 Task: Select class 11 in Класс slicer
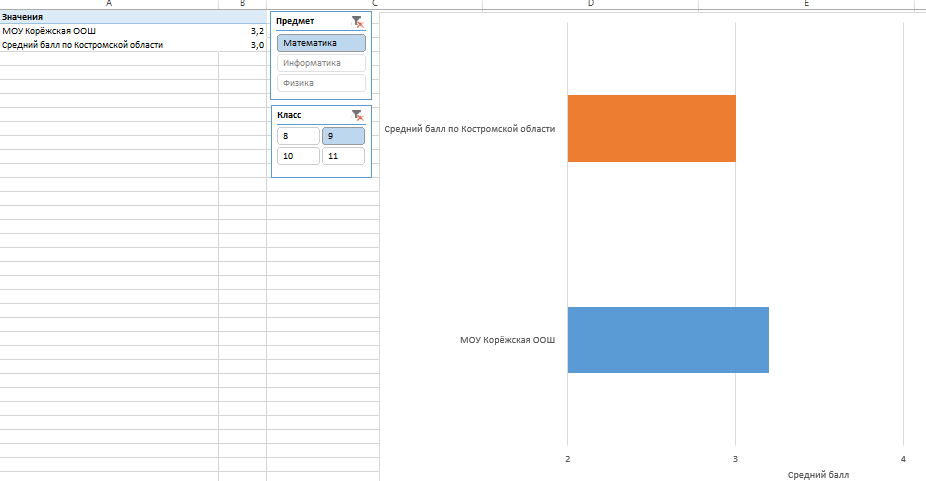click(x=343, y=157)
